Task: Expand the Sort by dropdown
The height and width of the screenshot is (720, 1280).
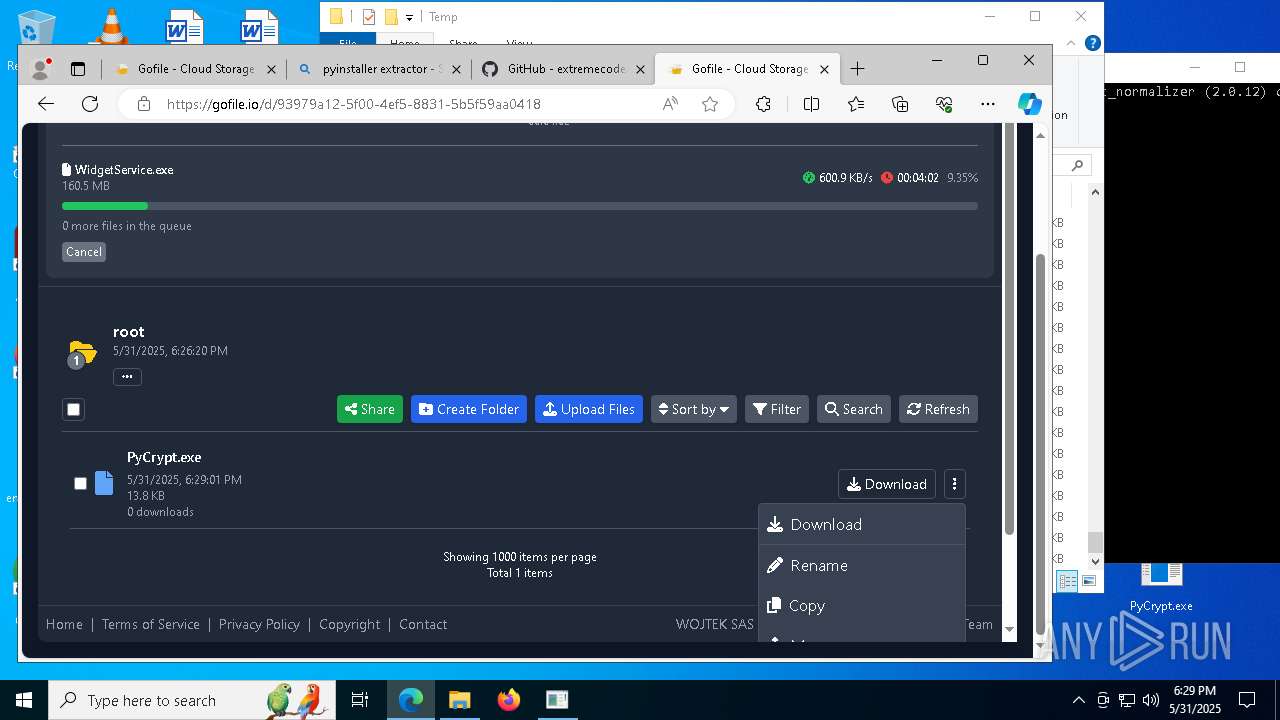Action: tap(694, 409)
